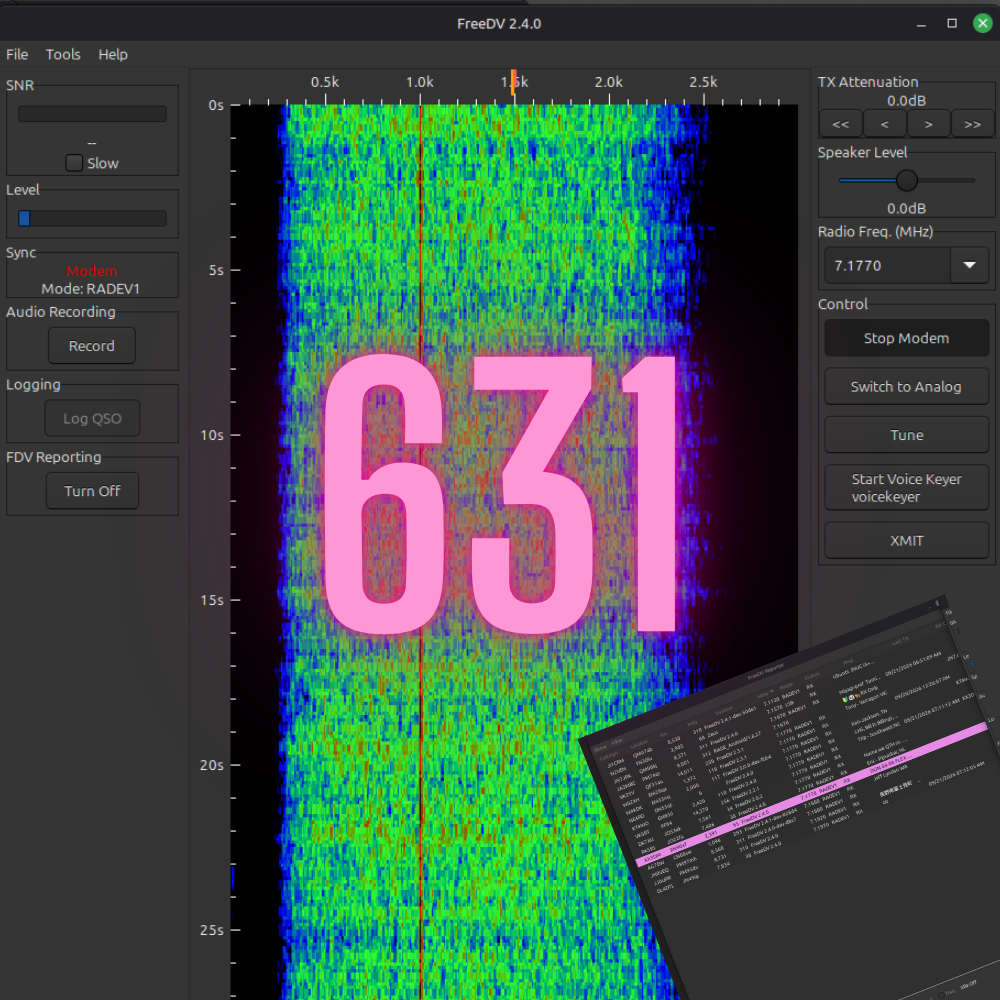Turn Off FDV Reporting

(92, 491)
